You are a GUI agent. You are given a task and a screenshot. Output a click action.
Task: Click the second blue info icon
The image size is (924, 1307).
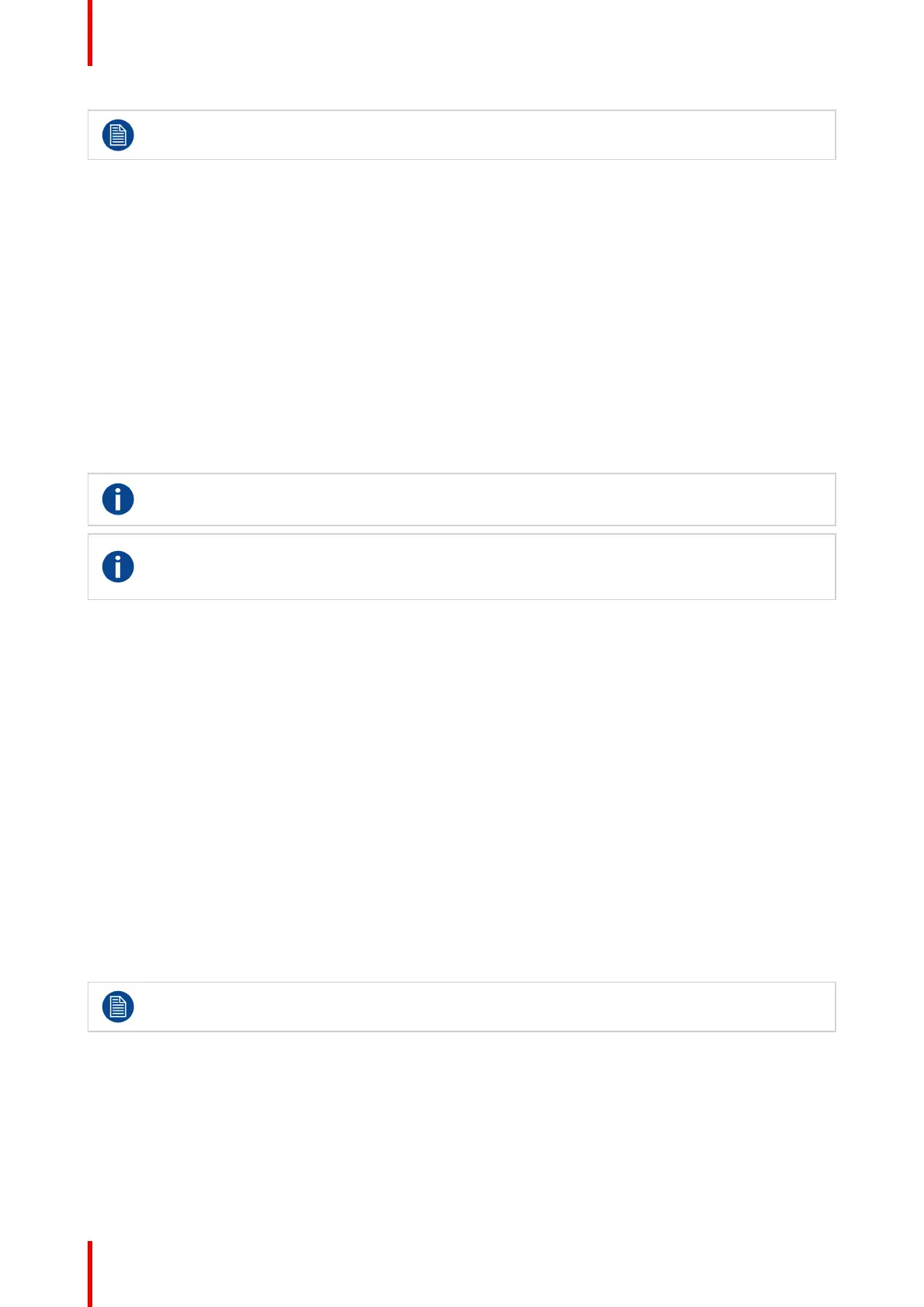pyautogui.click(x=118, y=567)
